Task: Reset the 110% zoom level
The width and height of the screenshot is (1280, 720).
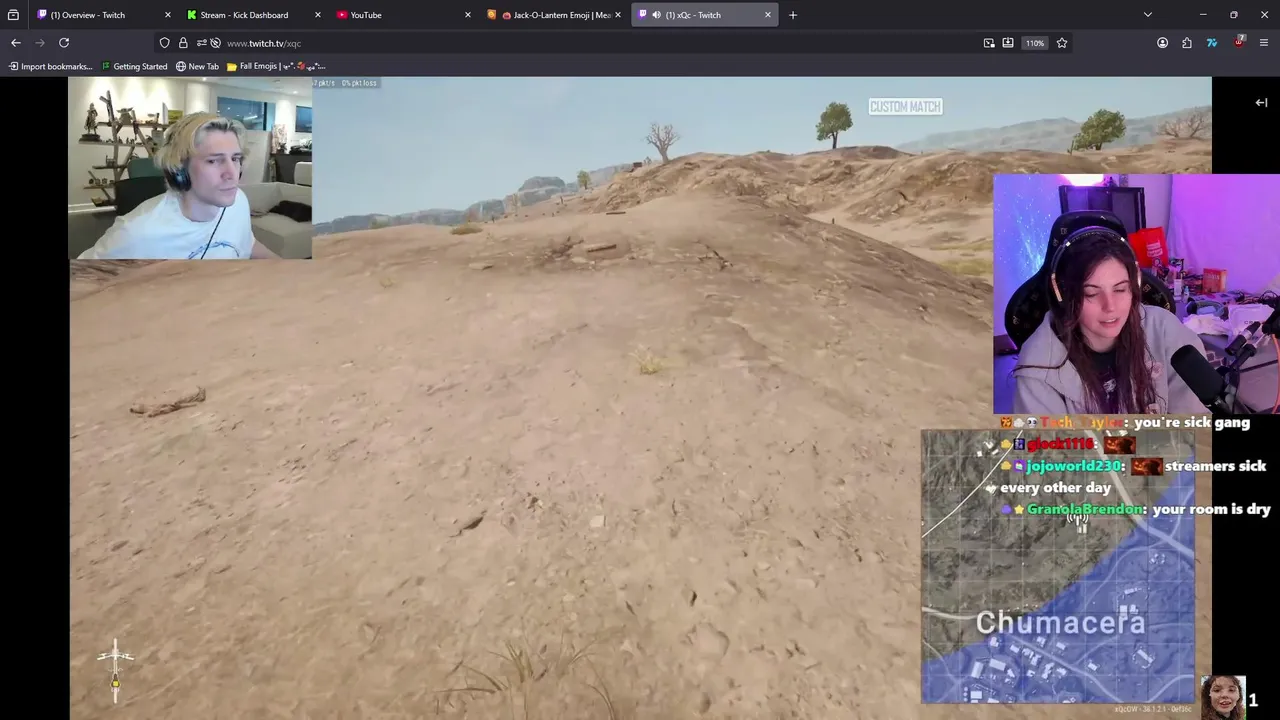Action: click(x=1035, y=43)
